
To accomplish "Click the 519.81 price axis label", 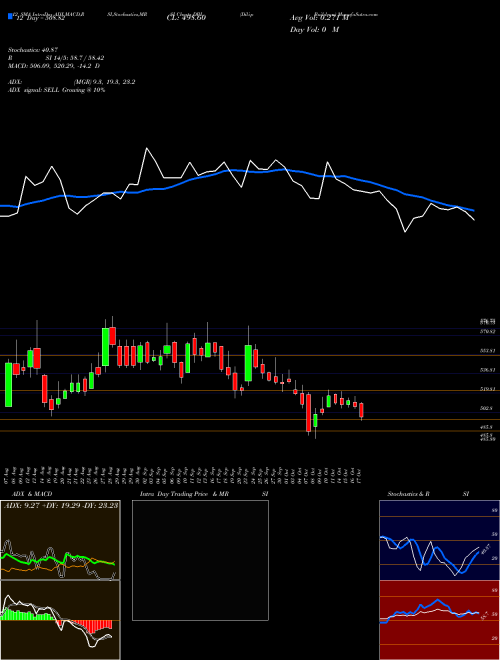I will coord(488,389).
